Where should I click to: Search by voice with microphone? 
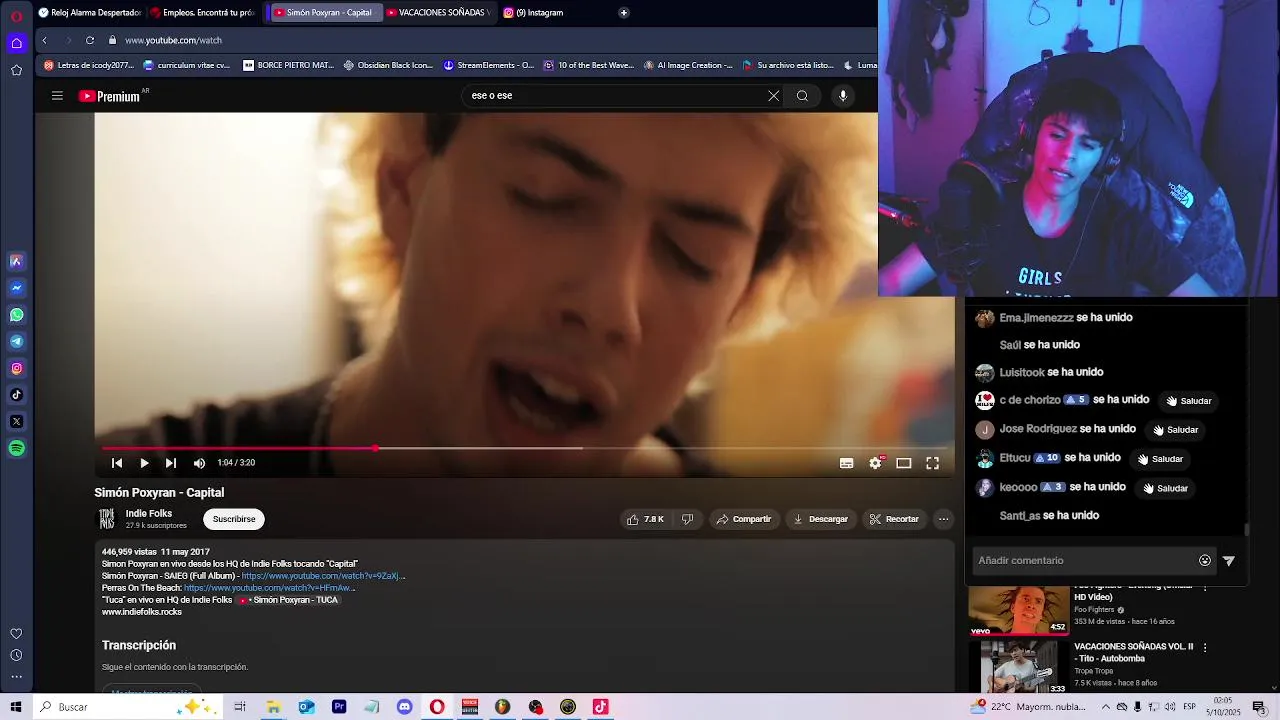pyautogui.click(x=843, y=96)
